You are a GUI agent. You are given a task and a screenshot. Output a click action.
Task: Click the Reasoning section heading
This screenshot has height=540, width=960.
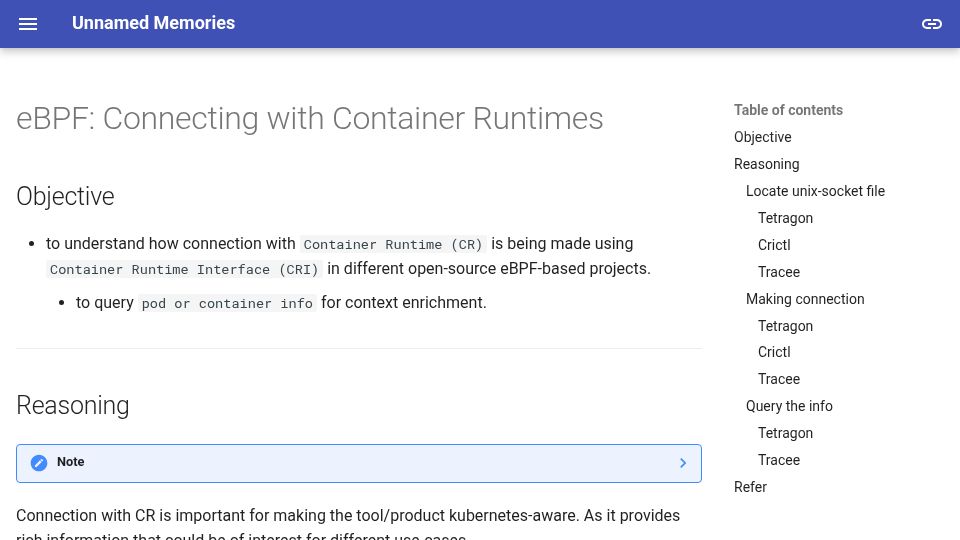point(72,405)
